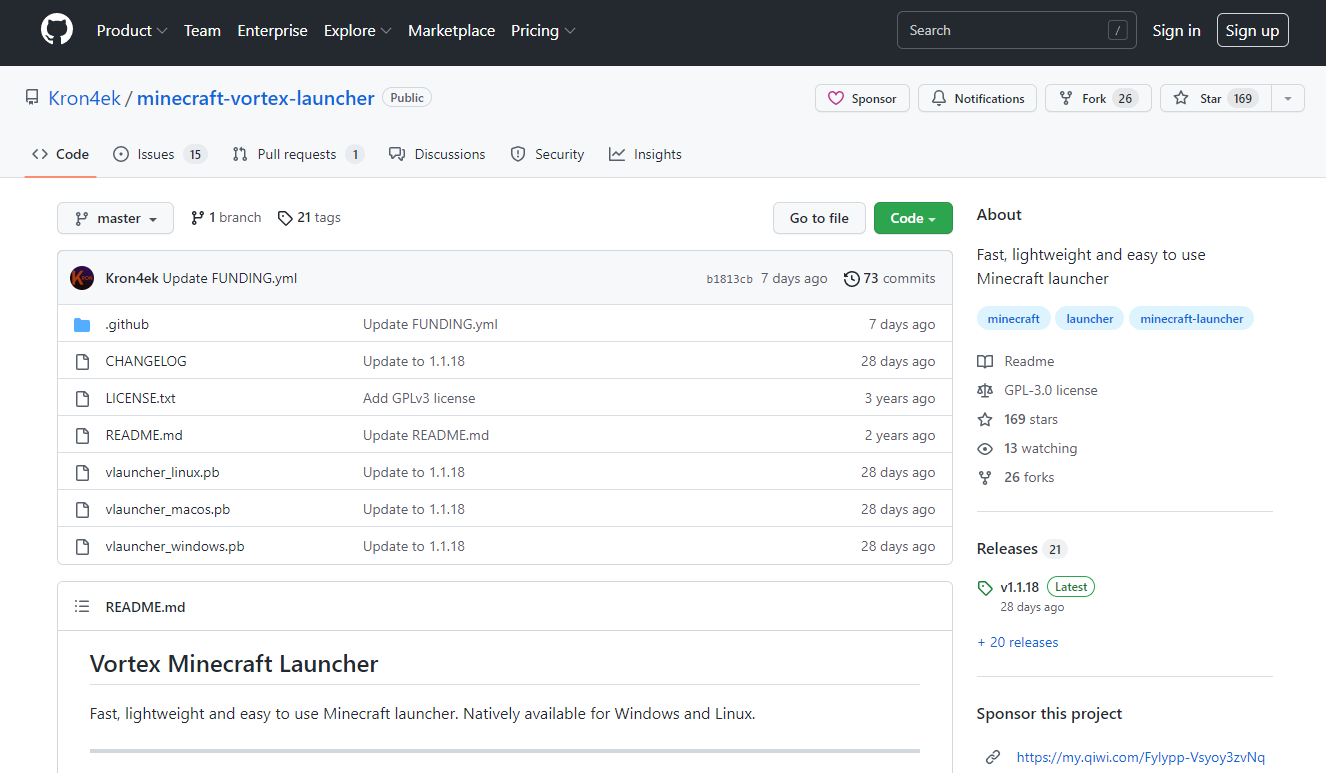Open the green Code dropdown
The width and height of the screenshot is (1326, 773).
(913, 218)
